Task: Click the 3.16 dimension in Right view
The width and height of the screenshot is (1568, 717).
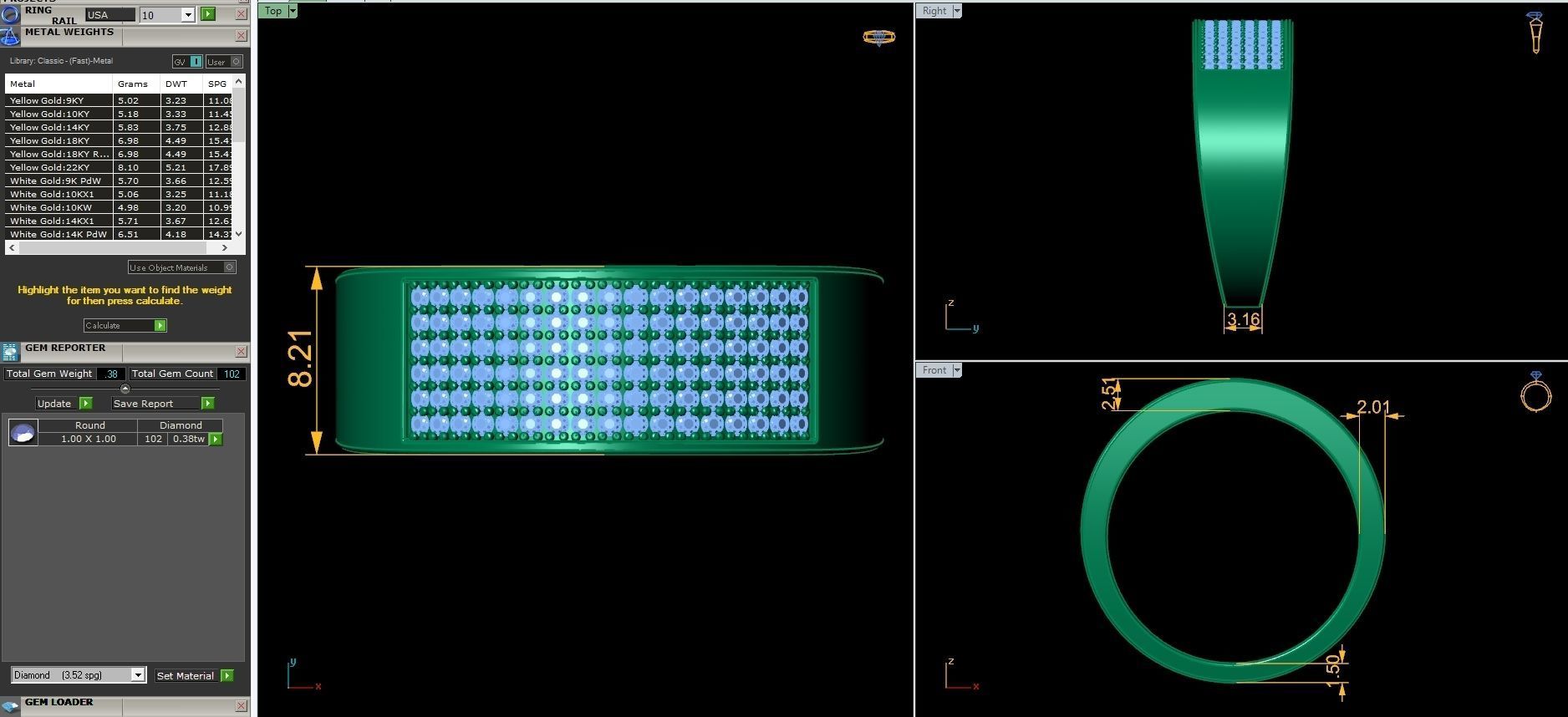Action: coord(1243,319)
